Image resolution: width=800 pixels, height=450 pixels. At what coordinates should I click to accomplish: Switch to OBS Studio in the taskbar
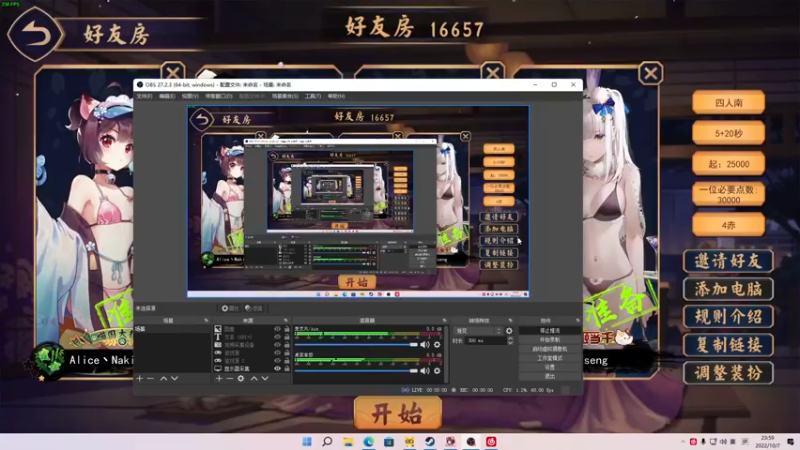471,441
